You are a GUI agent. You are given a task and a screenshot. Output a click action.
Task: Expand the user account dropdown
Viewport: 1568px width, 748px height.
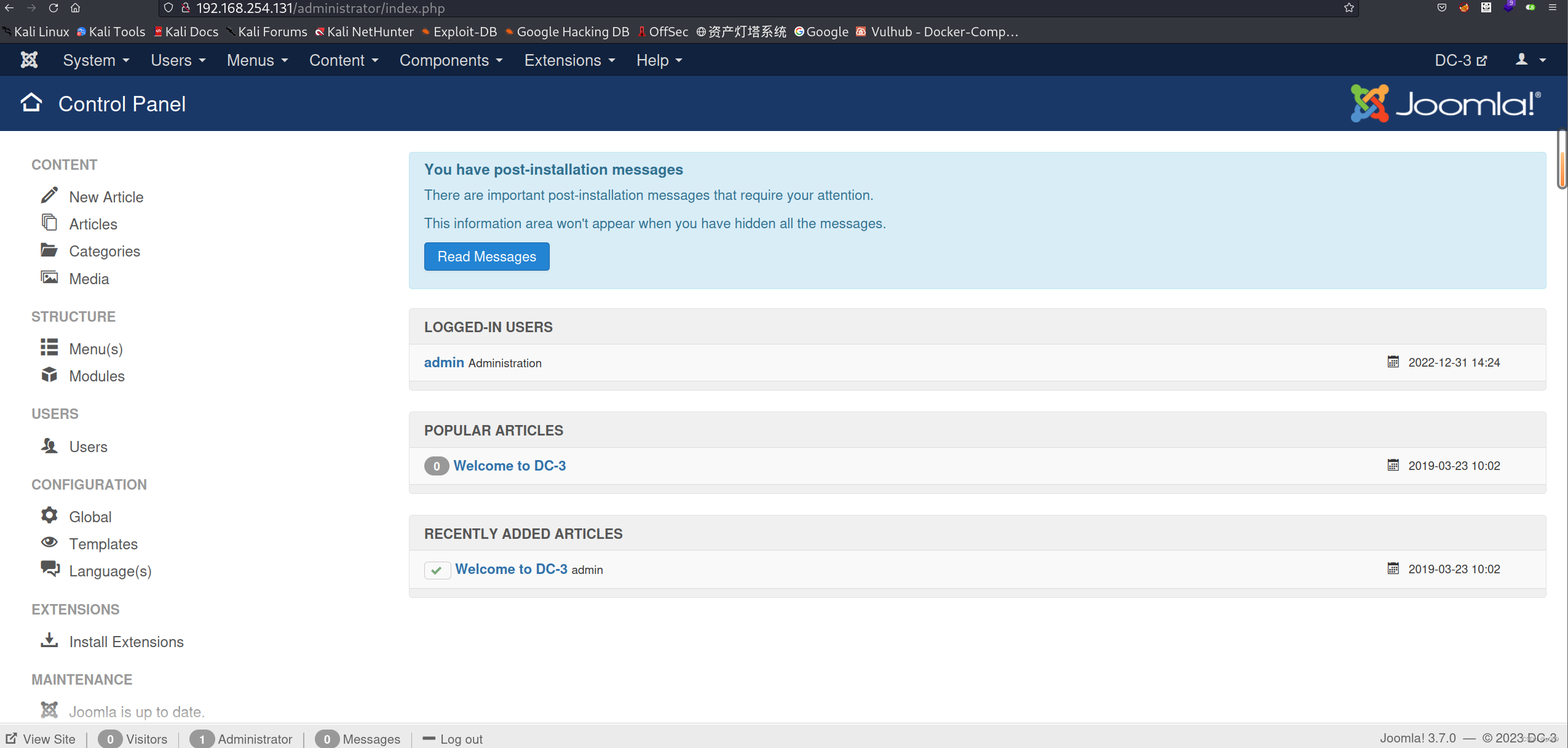1530,60
